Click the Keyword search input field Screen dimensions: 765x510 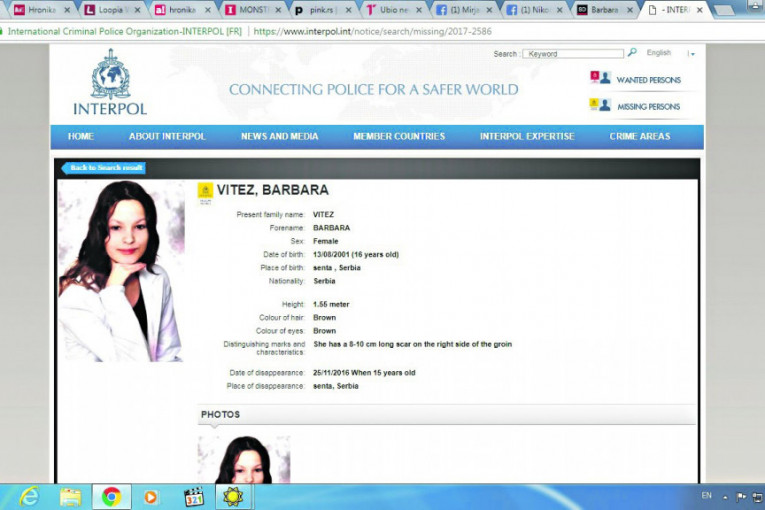click(x=572, y=53)
